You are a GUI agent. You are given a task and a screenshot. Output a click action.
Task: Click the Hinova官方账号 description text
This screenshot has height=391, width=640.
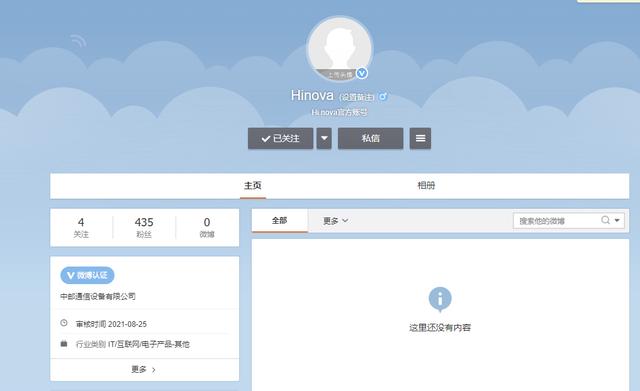340,112
